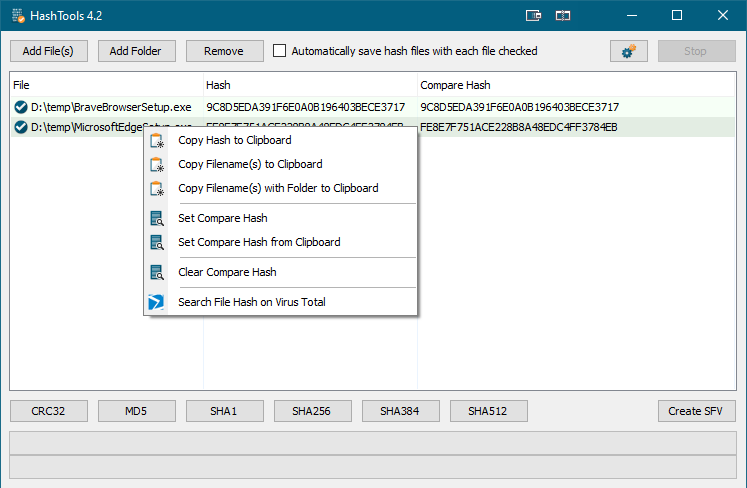
Task: Choose Set Compare Hash from Clipboard
Action: coord(258,242)
